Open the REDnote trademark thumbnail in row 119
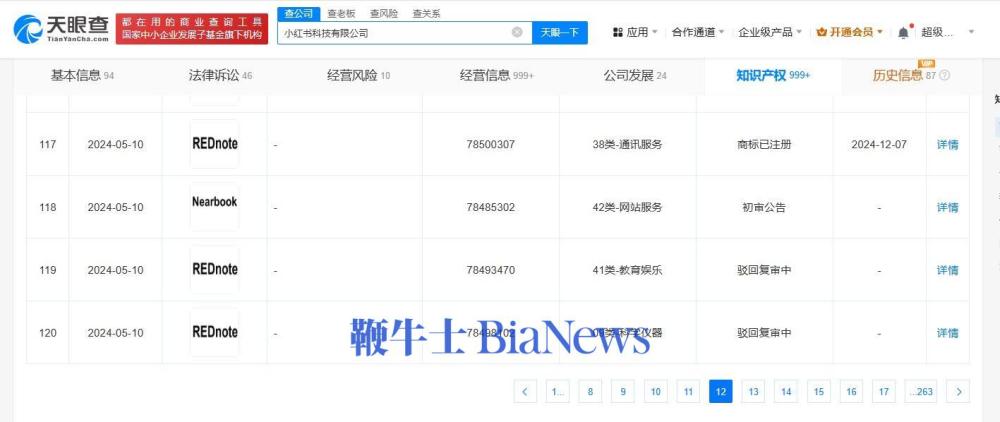Viewport: 1000px width, 422px height. pos(214,270)
